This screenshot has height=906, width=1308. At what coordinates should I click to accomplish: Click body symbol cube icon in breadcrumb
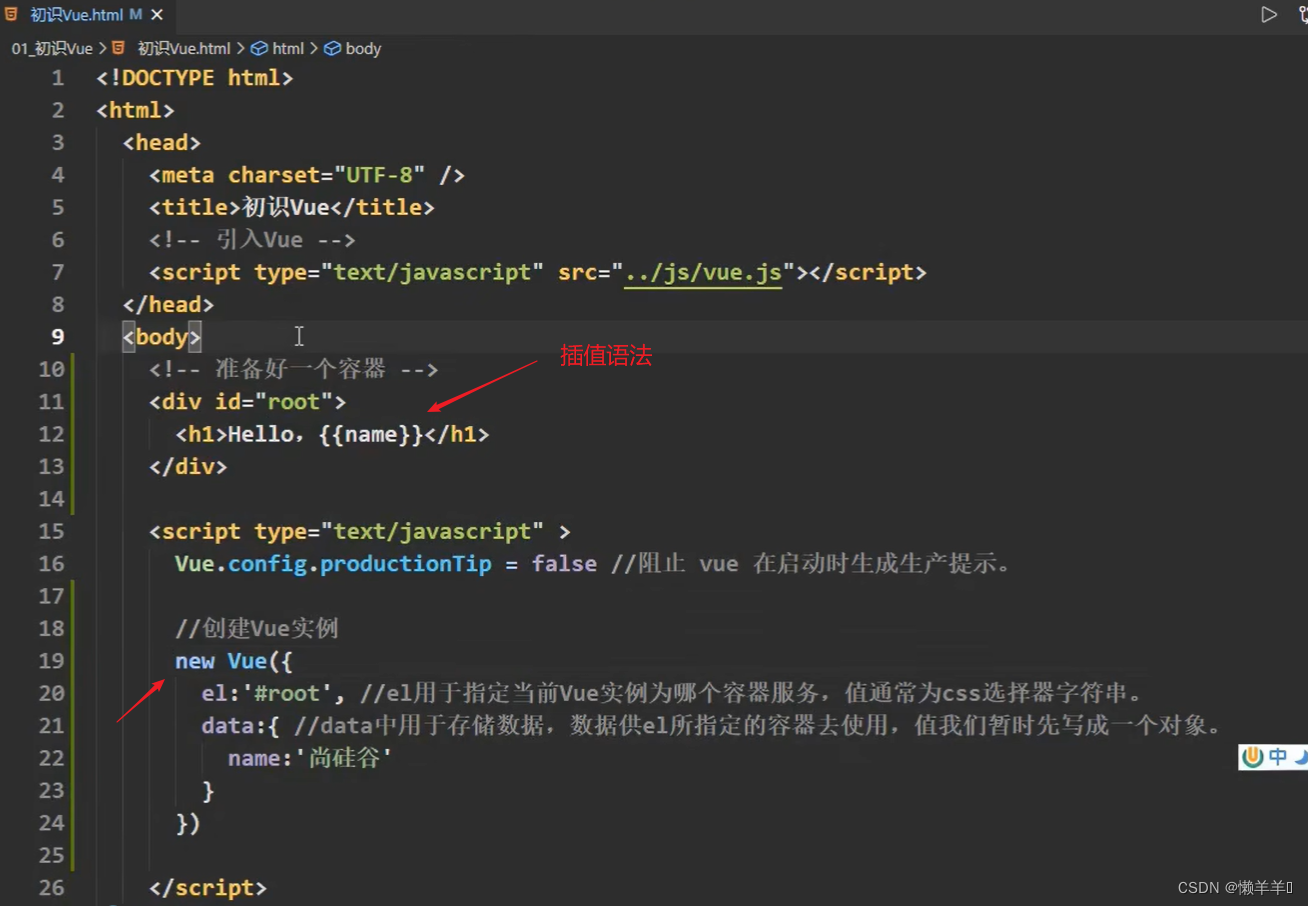(332, 48)
